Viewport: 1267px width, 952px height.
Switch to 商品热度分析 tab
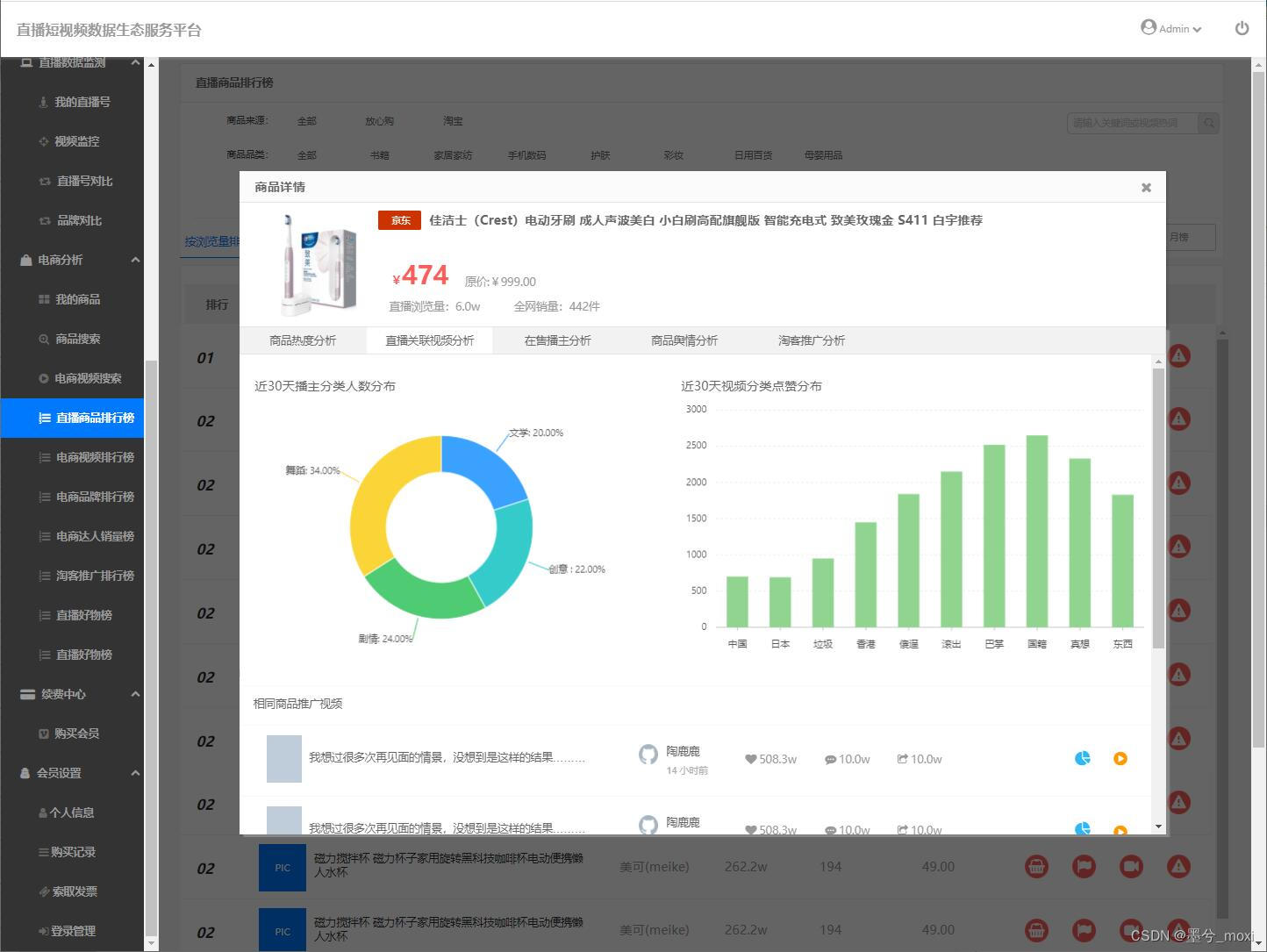point(303,340)
